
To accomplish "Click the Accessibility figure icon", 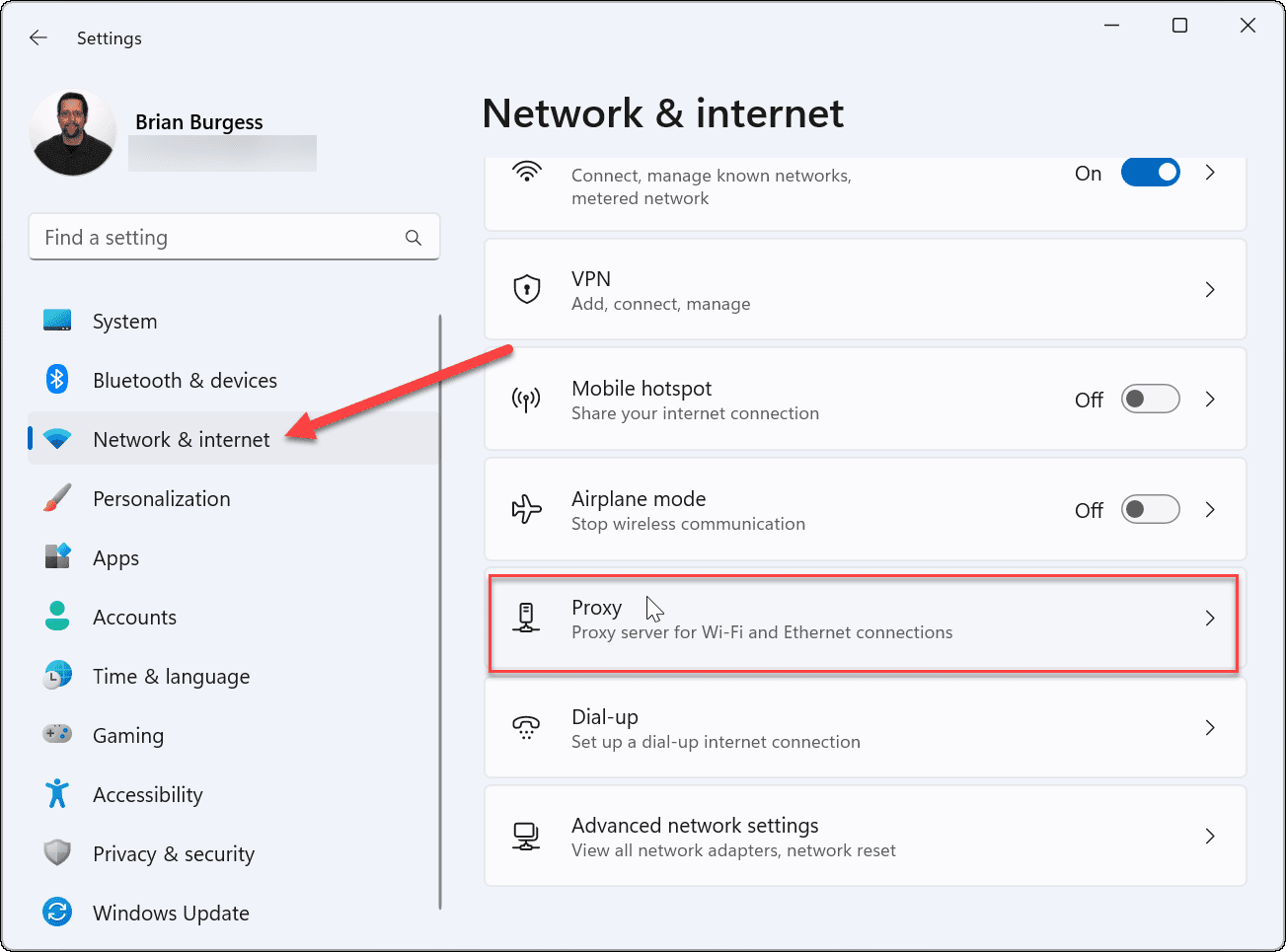I will [x=57, y=794].
